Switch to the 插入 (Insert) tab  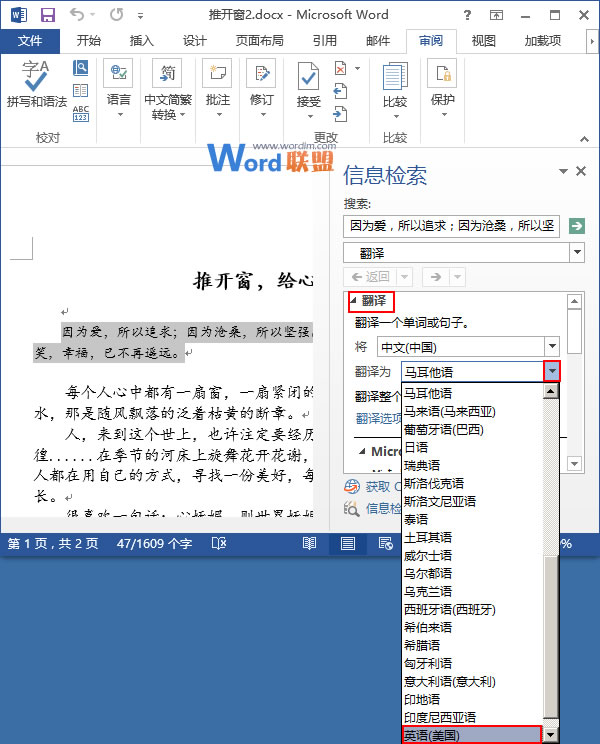point(142,41)
